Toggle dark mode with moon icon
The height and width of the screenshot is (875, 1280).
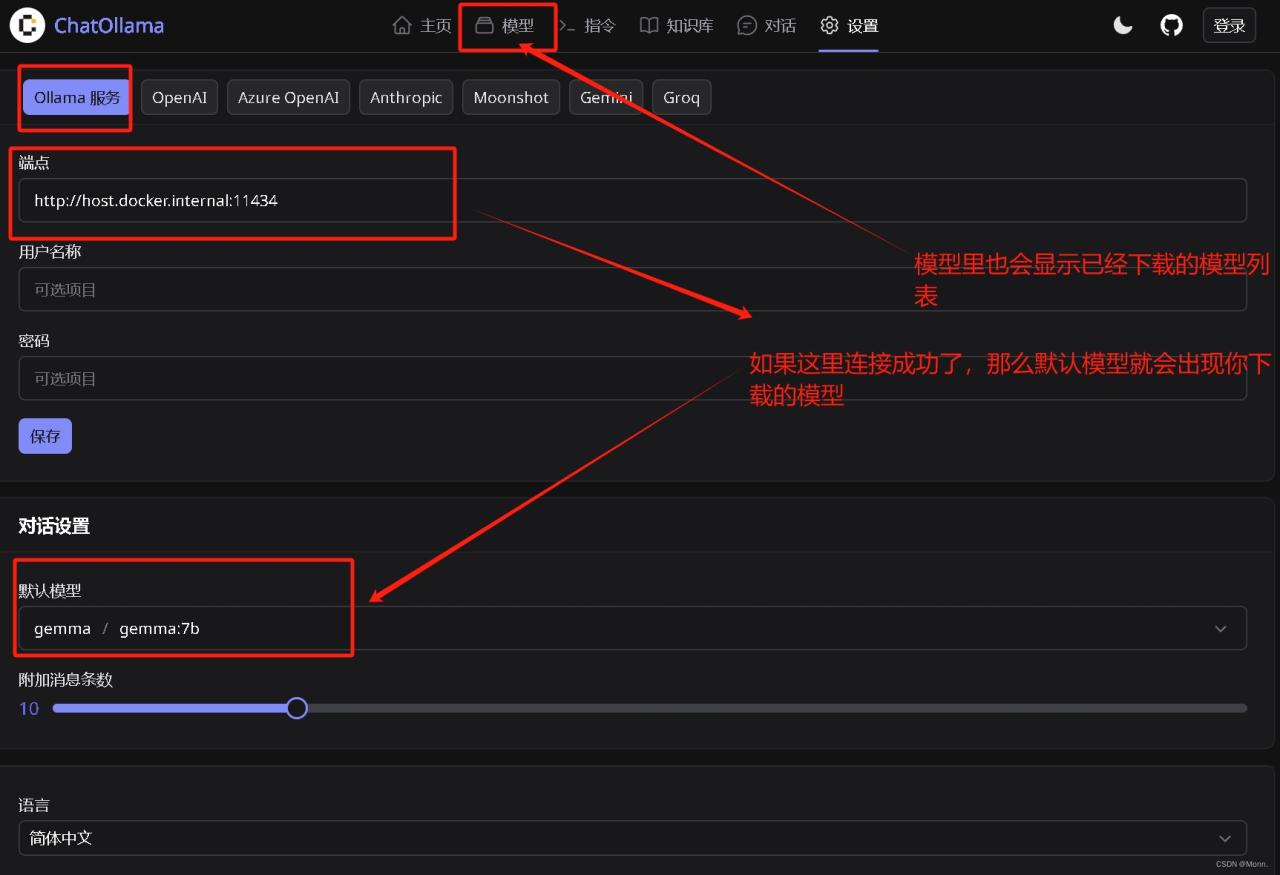click(1123, 26)
